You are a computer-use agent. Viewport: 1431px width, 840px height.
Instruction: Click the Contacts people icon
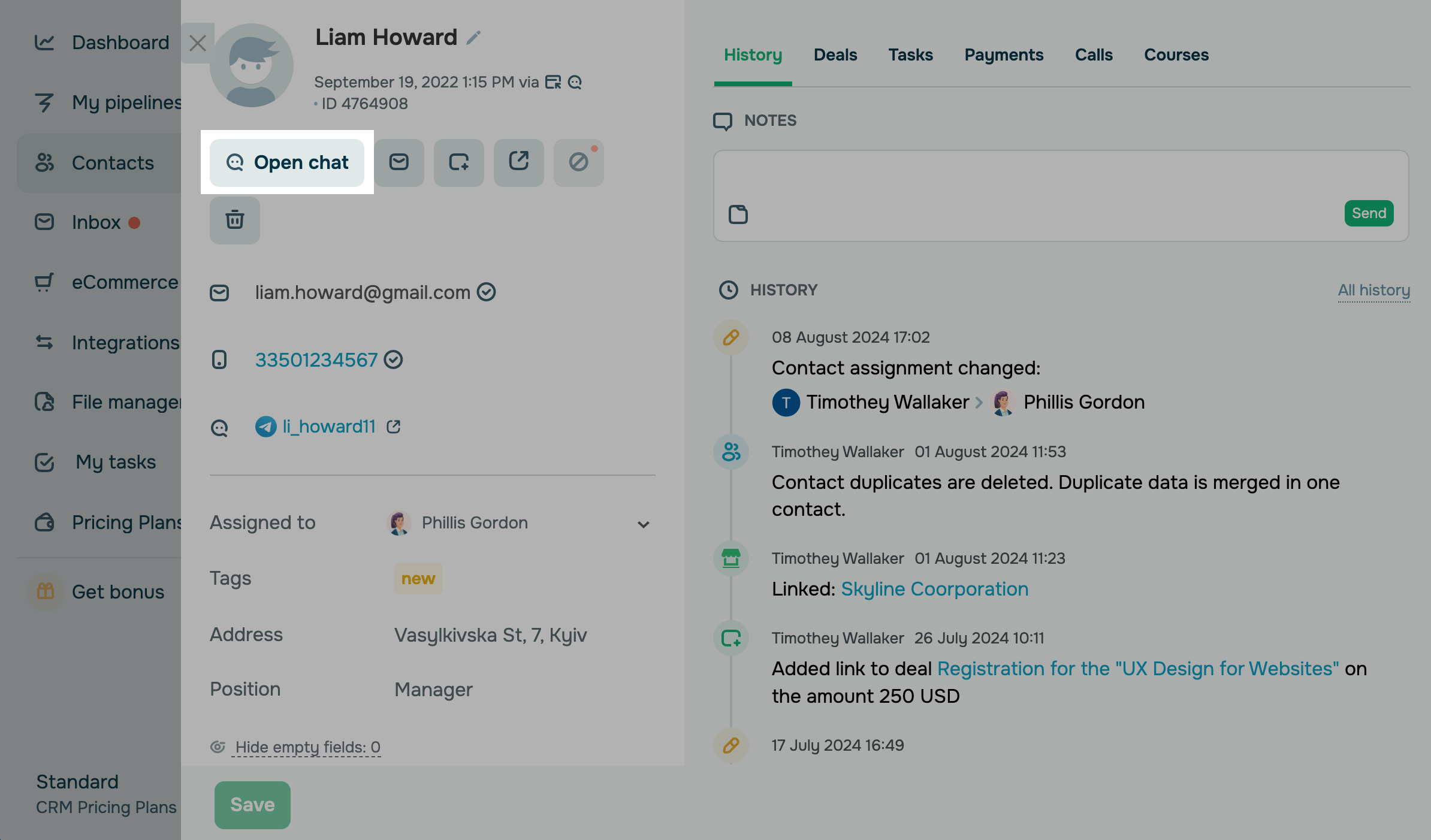pos(44,162)
